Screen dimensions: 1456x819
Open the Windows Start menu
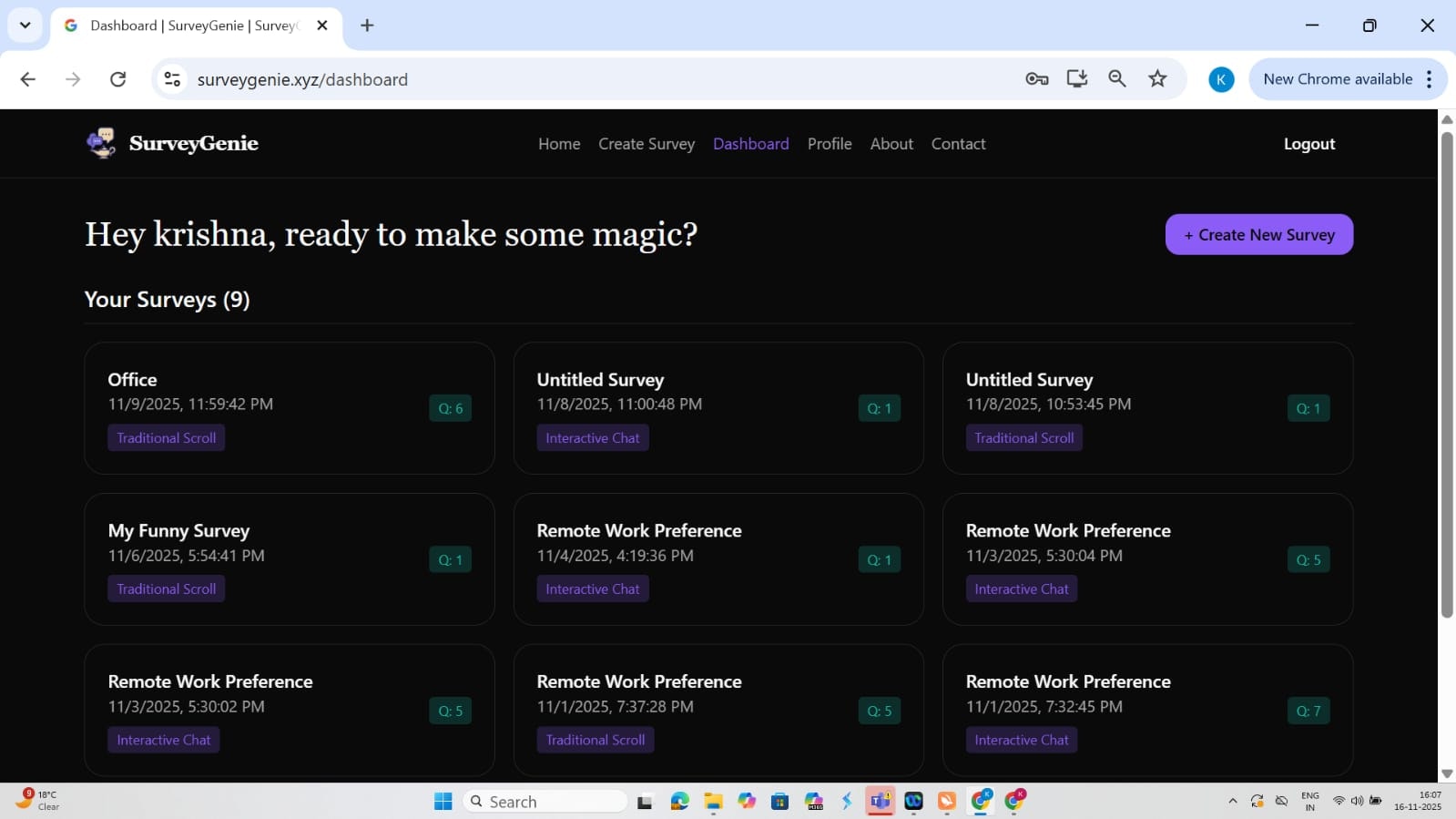443,802
